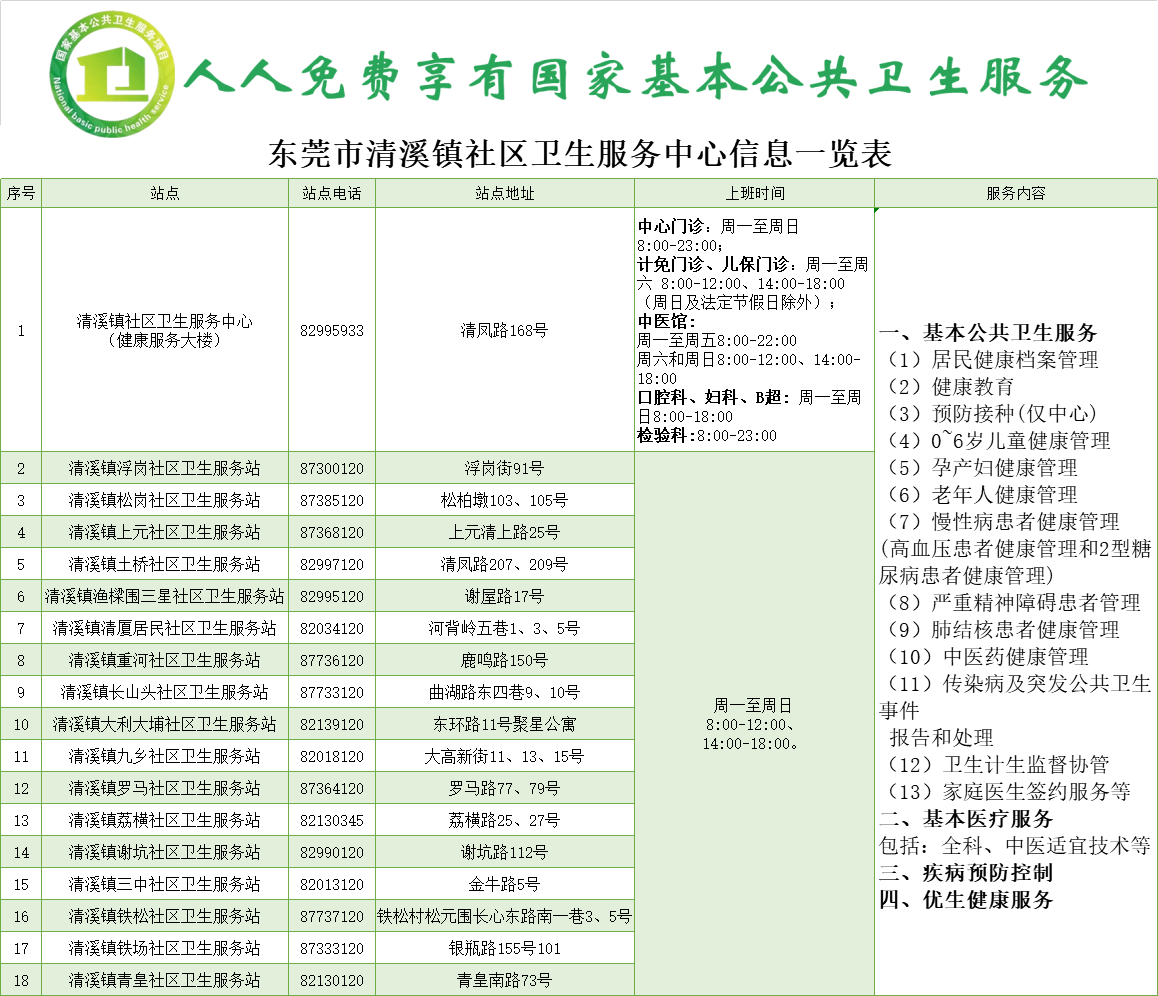
Task: Select the address 曲湖路东四巷9、10号
Action: tap(504, 693)
